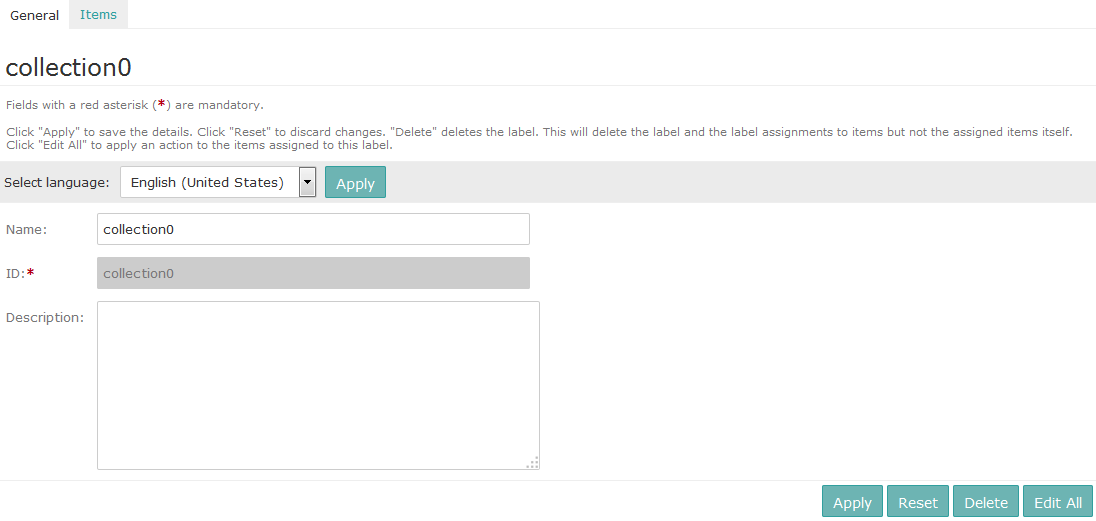
Task: Click the red asterisk in mandatory note
Action: 161,104
